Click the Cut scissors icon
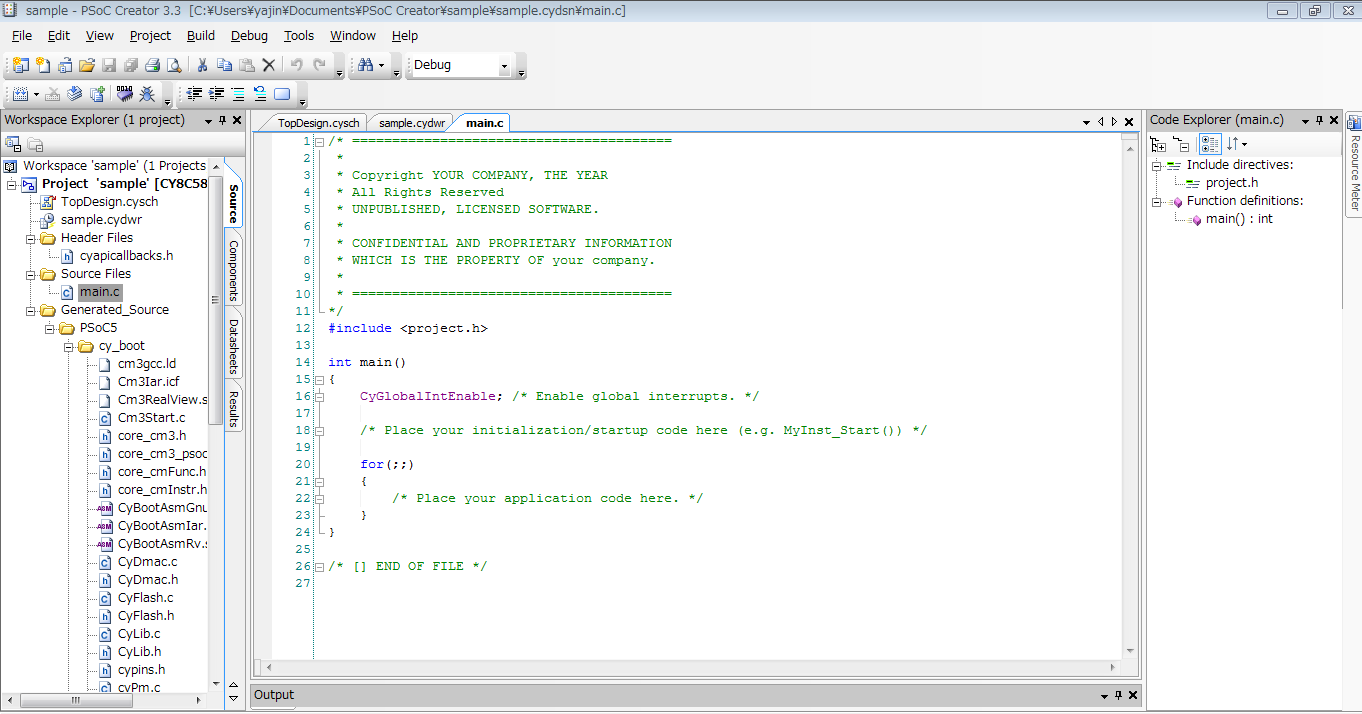The image size is (1362, 714). (x=202, y=65)
